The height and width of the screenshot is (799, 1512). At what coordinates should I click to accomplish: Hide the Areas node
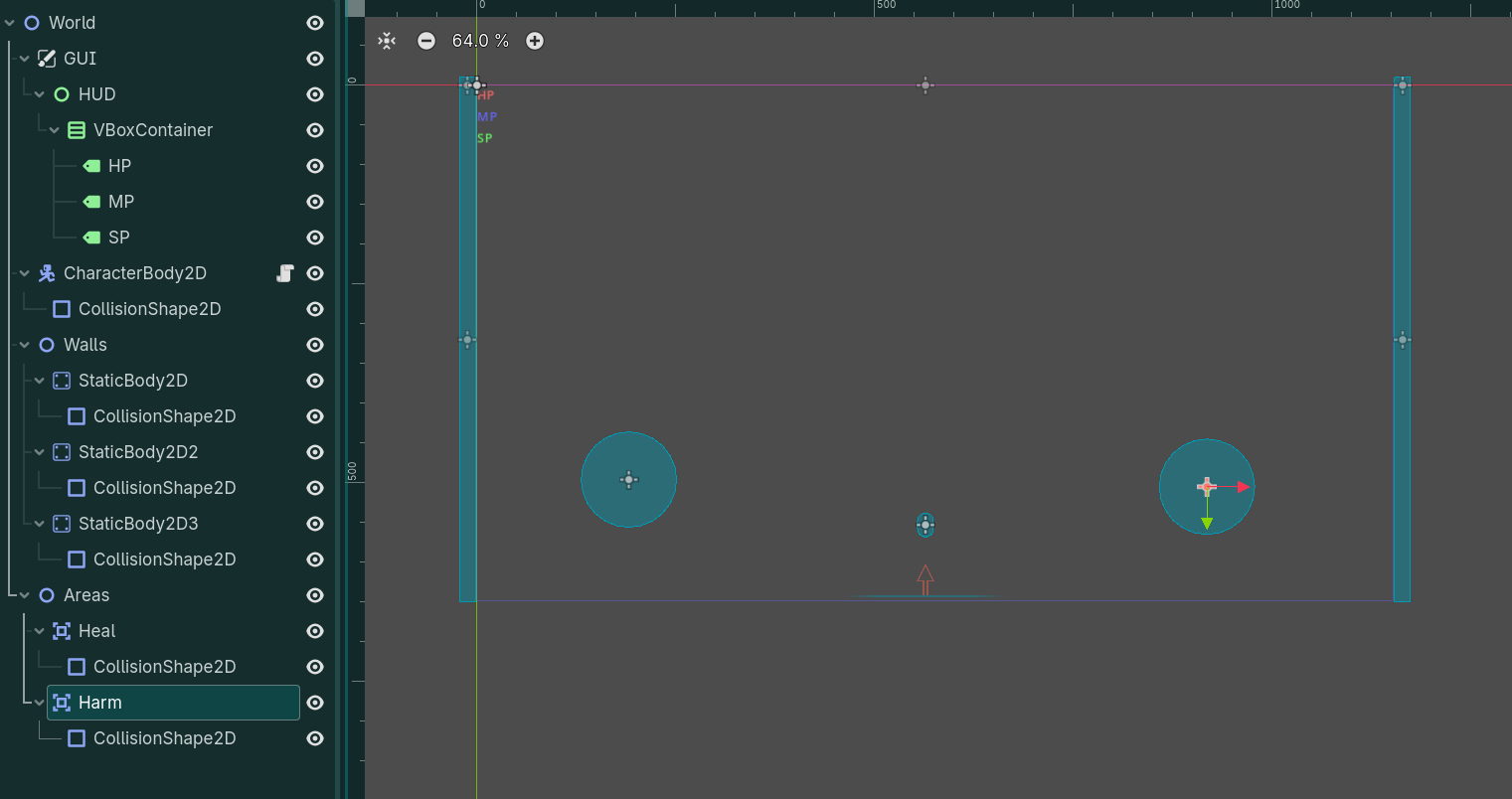pos(315,595)
